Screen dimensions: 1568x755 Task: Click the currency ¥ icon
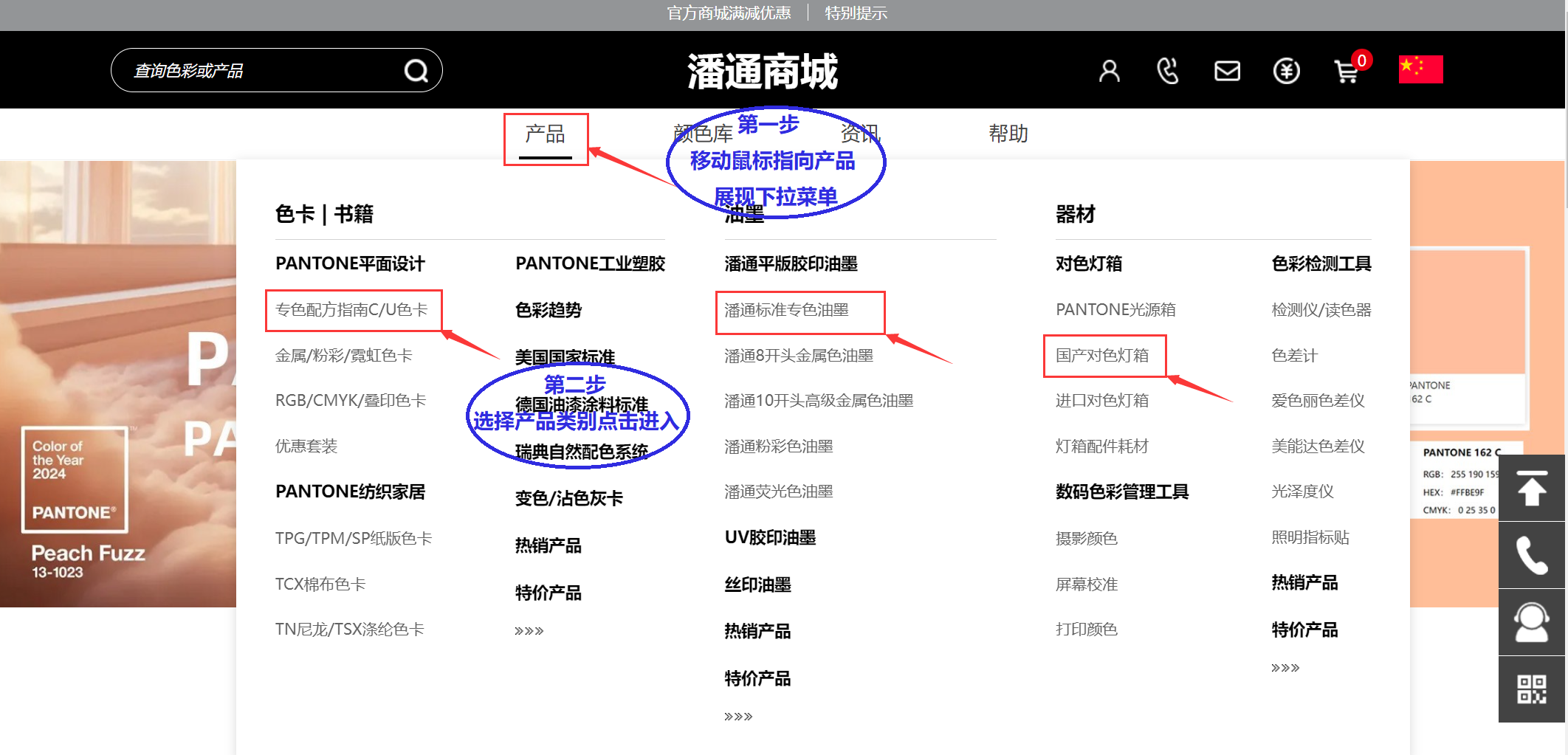tap(1286, 70)
